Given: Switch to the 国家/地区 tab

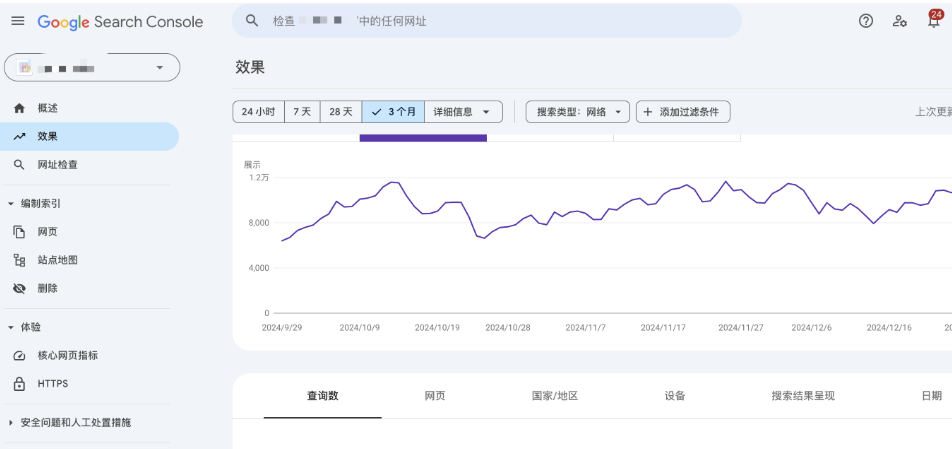Looking at the screenshot, I should pos(555,396).
